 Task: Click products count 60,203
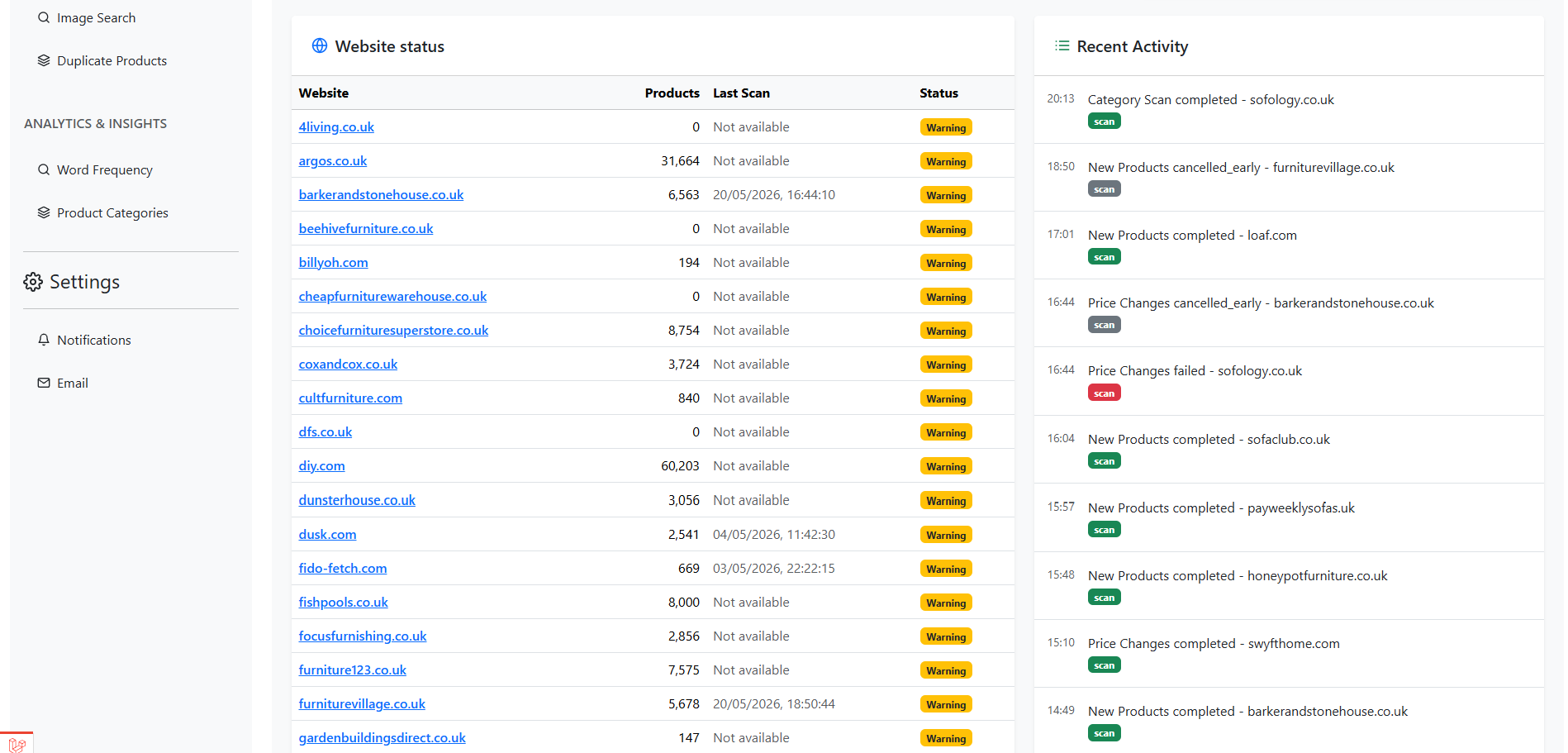pyautogui.click(x=680, y=465)
